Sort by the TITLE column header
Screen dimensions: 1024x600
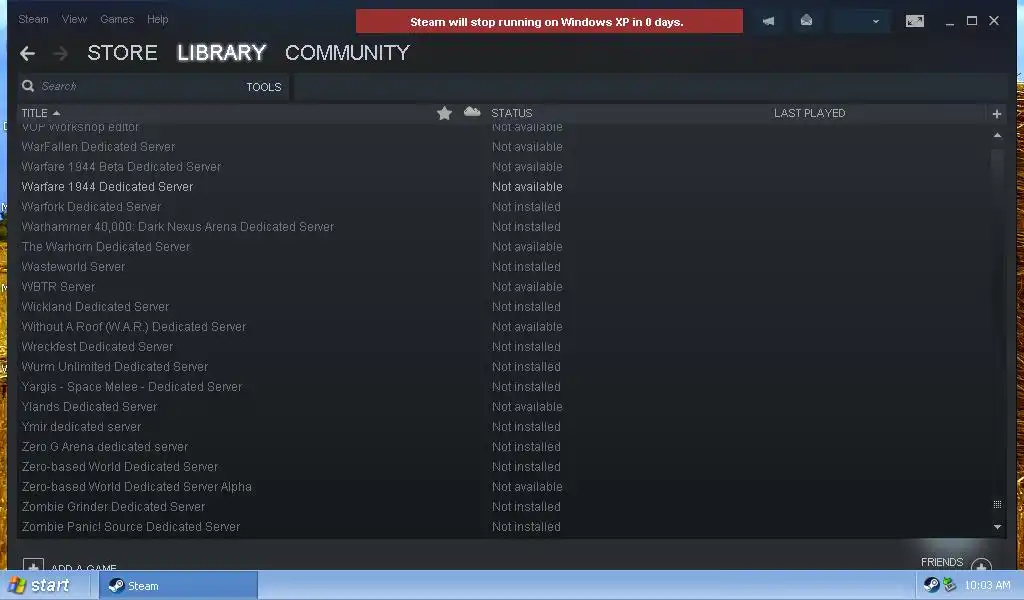click(40, 113)
